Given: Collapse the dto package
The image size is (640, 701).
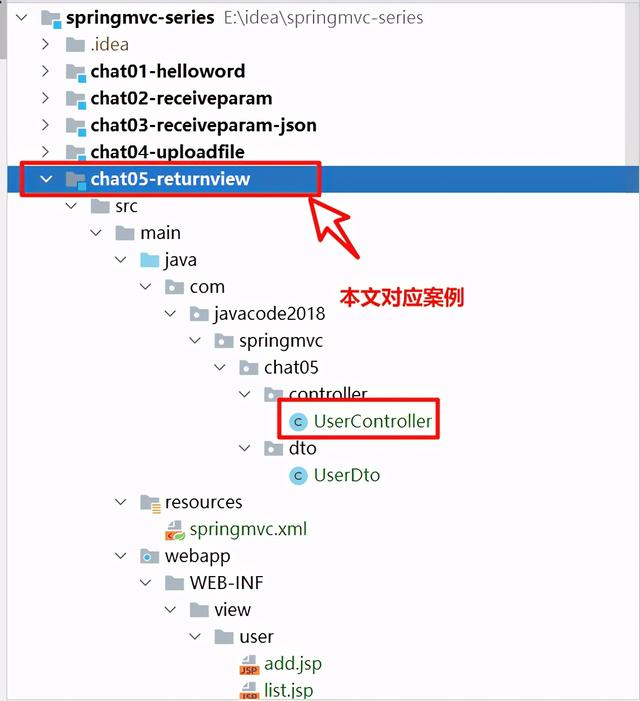Looking at the screenshot, I should (x=244, y=448).
